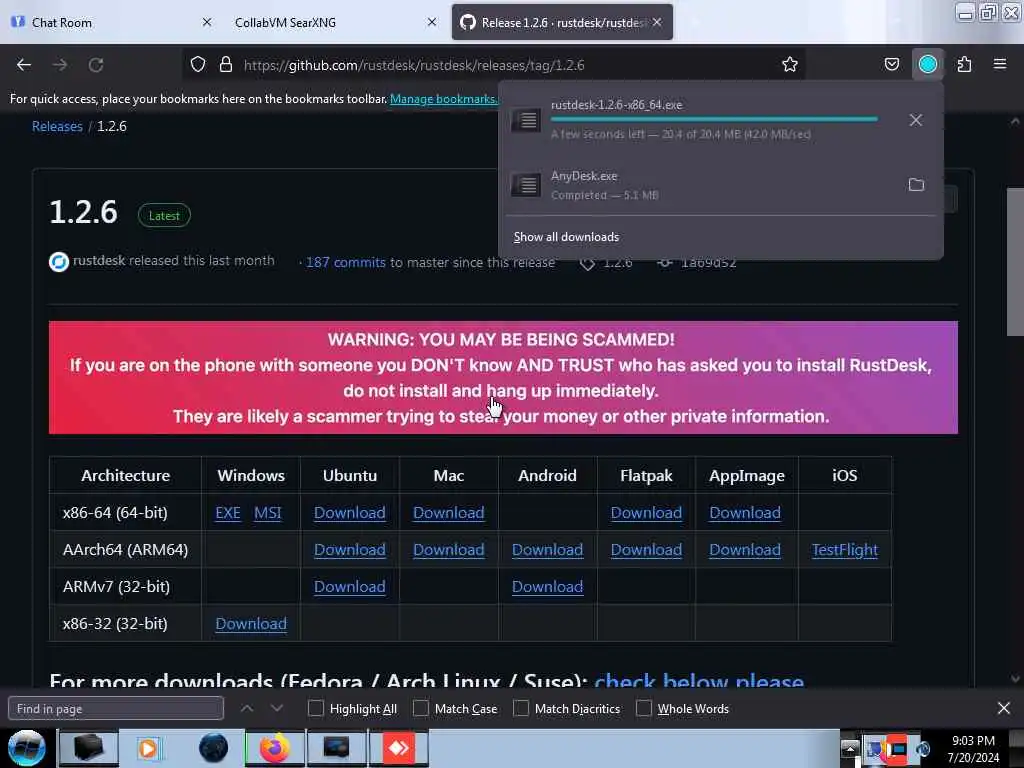1024x768 pixels.
Task: Open the iOS TestFlight link
Action: [844, 550]
